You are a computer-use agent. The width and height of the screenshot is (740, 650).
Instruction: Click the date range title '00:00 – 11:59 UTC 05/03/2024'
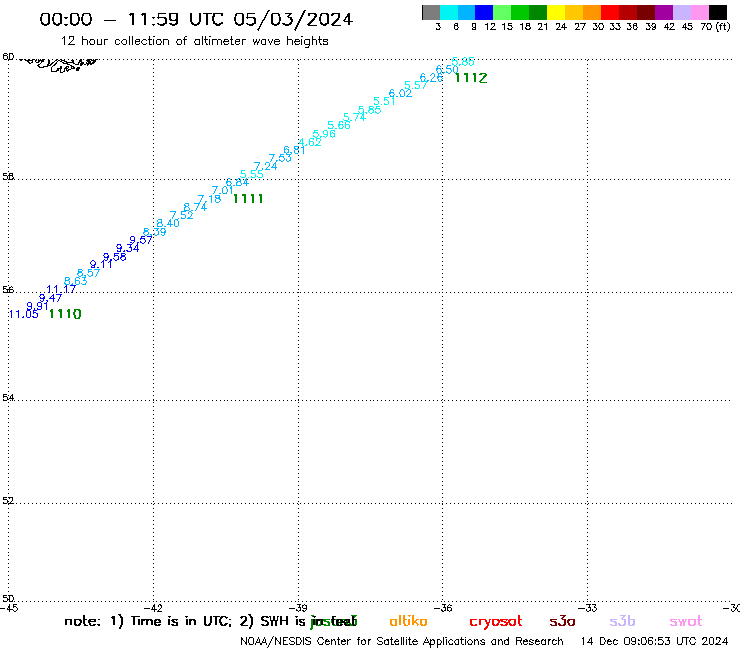coord(196,19)
